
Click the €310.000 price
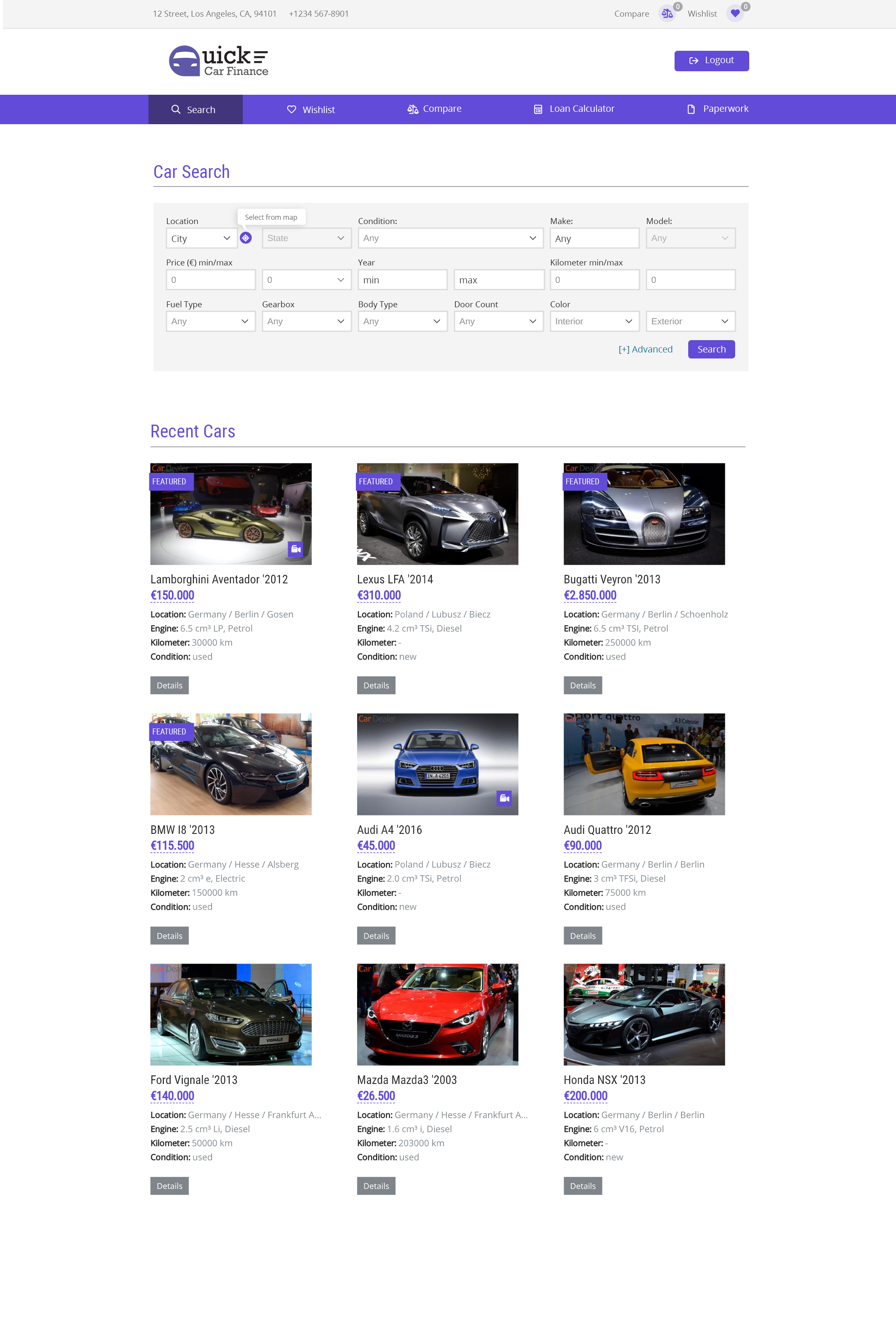pyautogui.click(x=379, y=595)
